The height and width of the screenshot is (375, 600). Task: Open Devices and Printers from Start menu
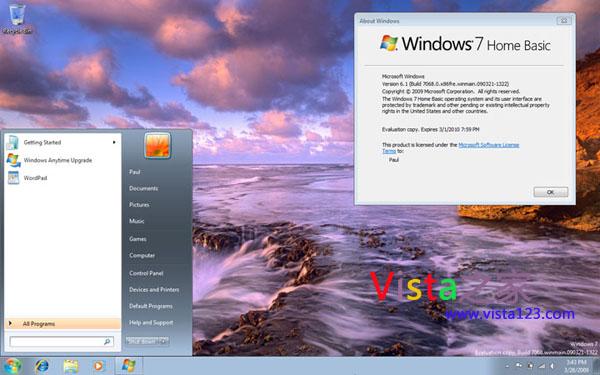[154, 290]
